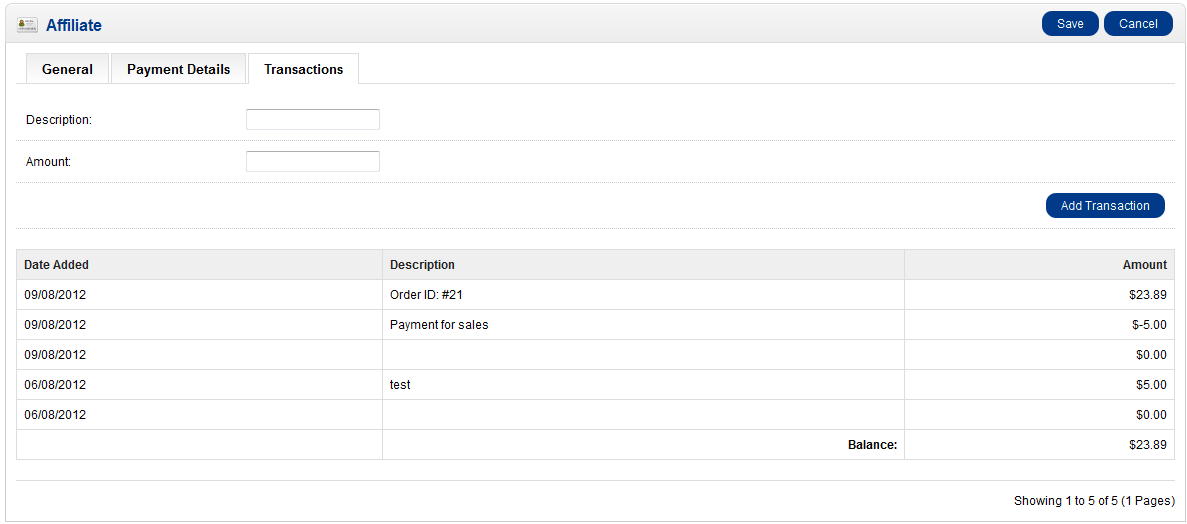Click the $-5.00 amount cell
This screenshot has height=524, width=1187.
pos(1146,325)
